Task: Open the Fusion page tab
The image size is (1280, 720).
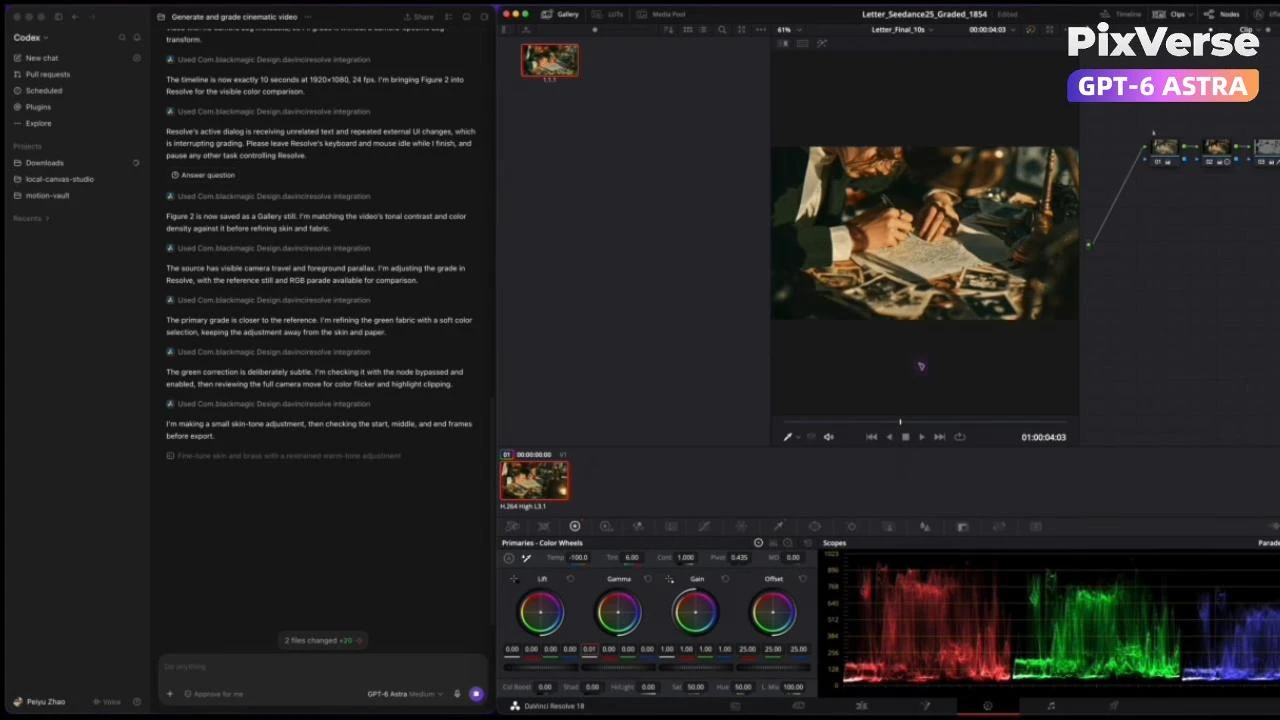Action: 925,706
